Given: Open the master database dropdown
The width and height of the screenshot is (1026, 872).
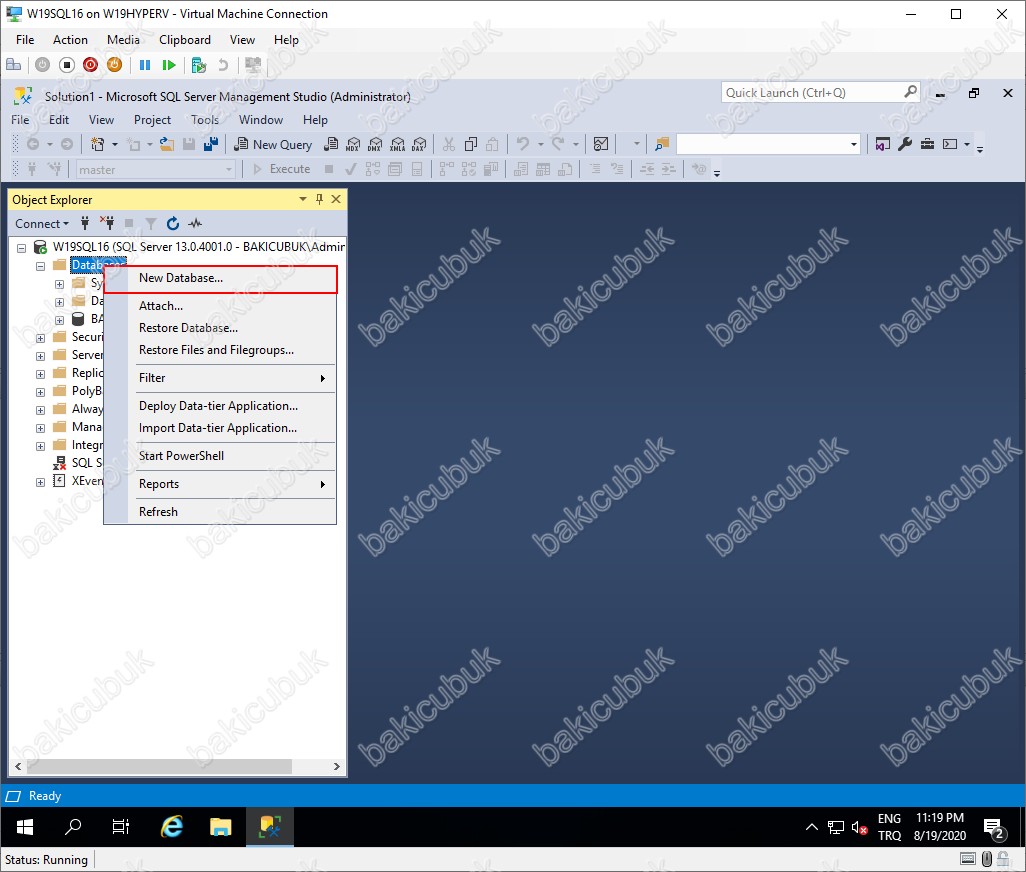Looking at the screenshot, I should click(228, 169).
